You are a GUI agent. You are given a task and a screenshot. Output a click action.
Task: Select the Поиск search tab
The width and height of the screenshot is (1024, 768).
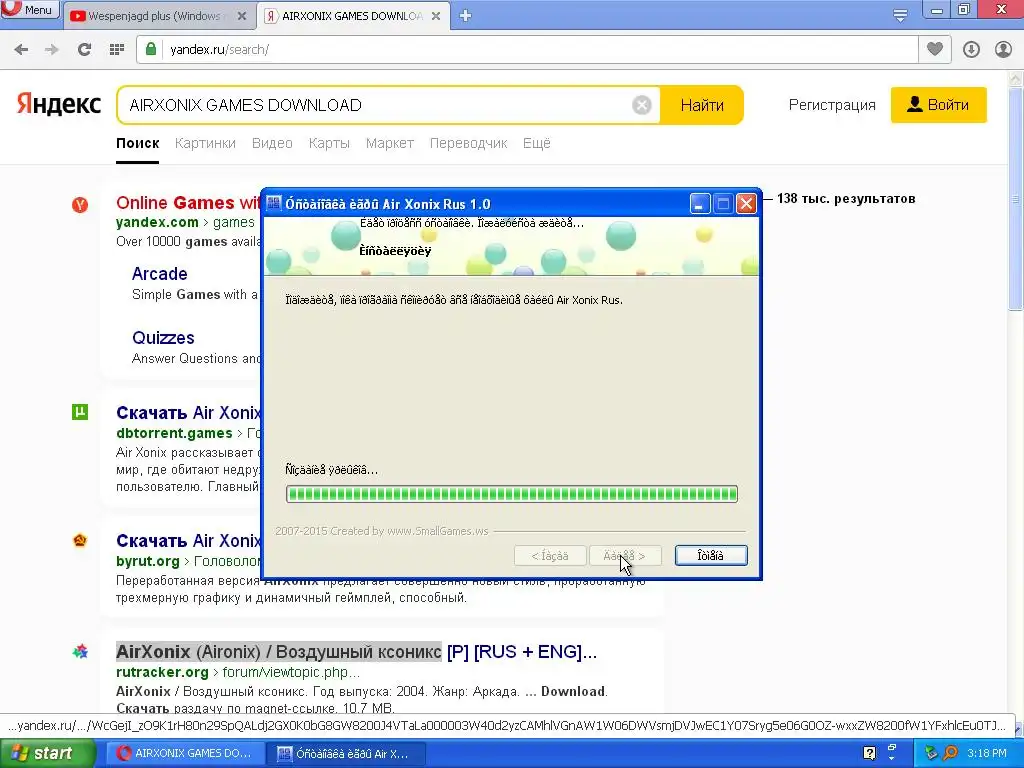pos(138,143)
